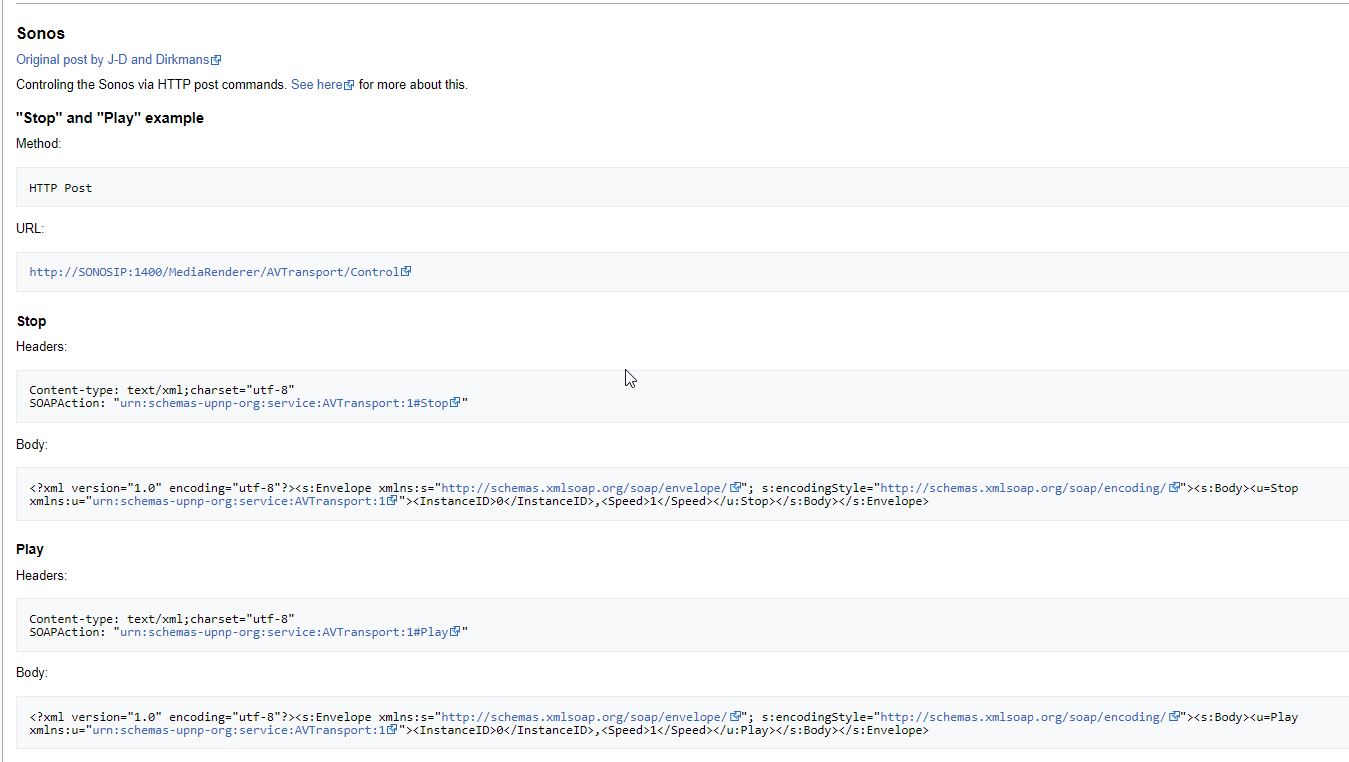Click the Method: label
1349x762 pixels.
(x=39, y=144)
